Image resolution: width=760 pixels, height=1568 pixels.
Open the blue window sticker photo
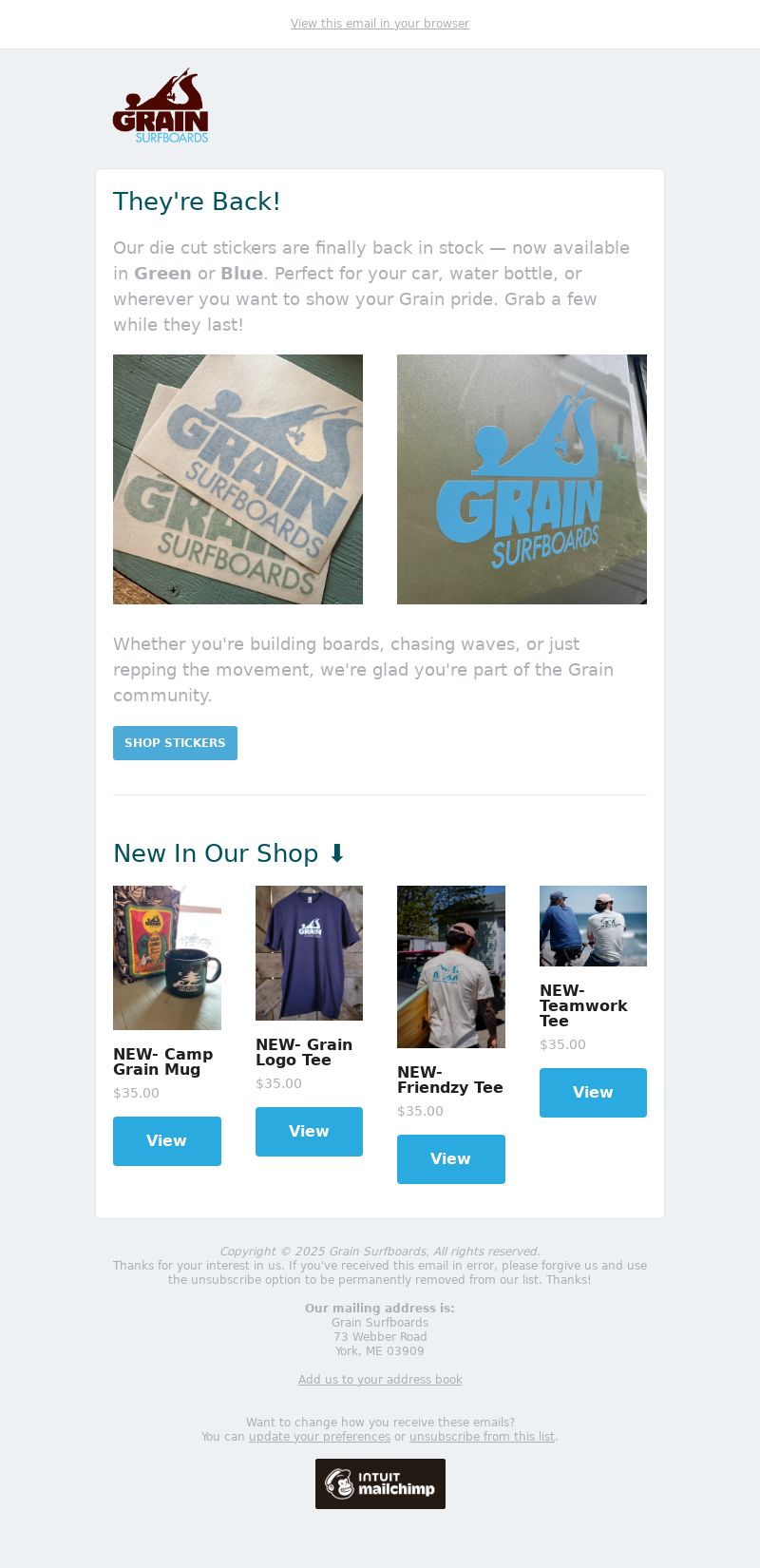pyautogui.click(x=522, y=479)
